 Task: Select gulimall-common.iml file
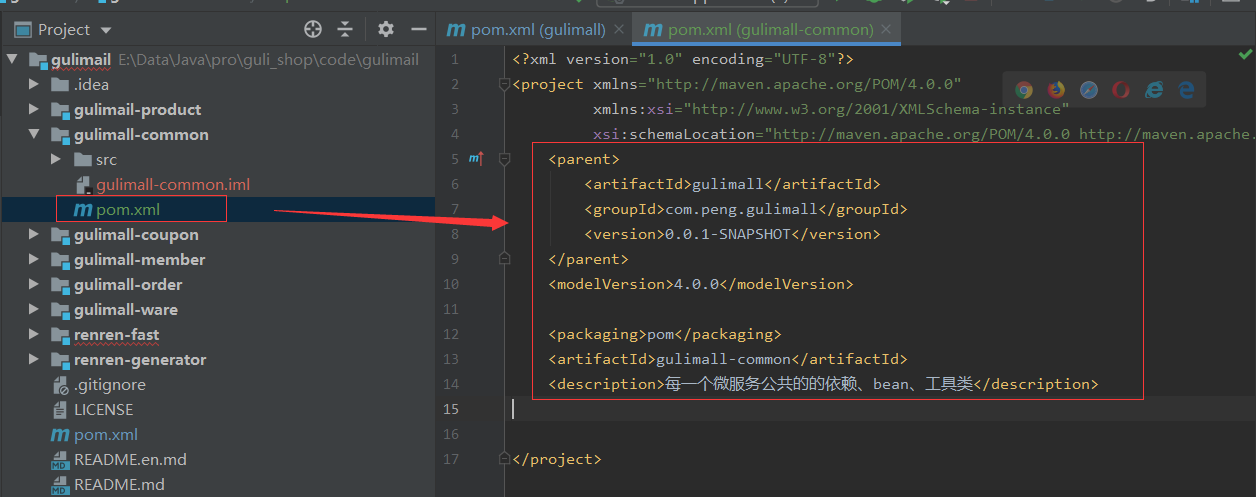coord(173,184)
